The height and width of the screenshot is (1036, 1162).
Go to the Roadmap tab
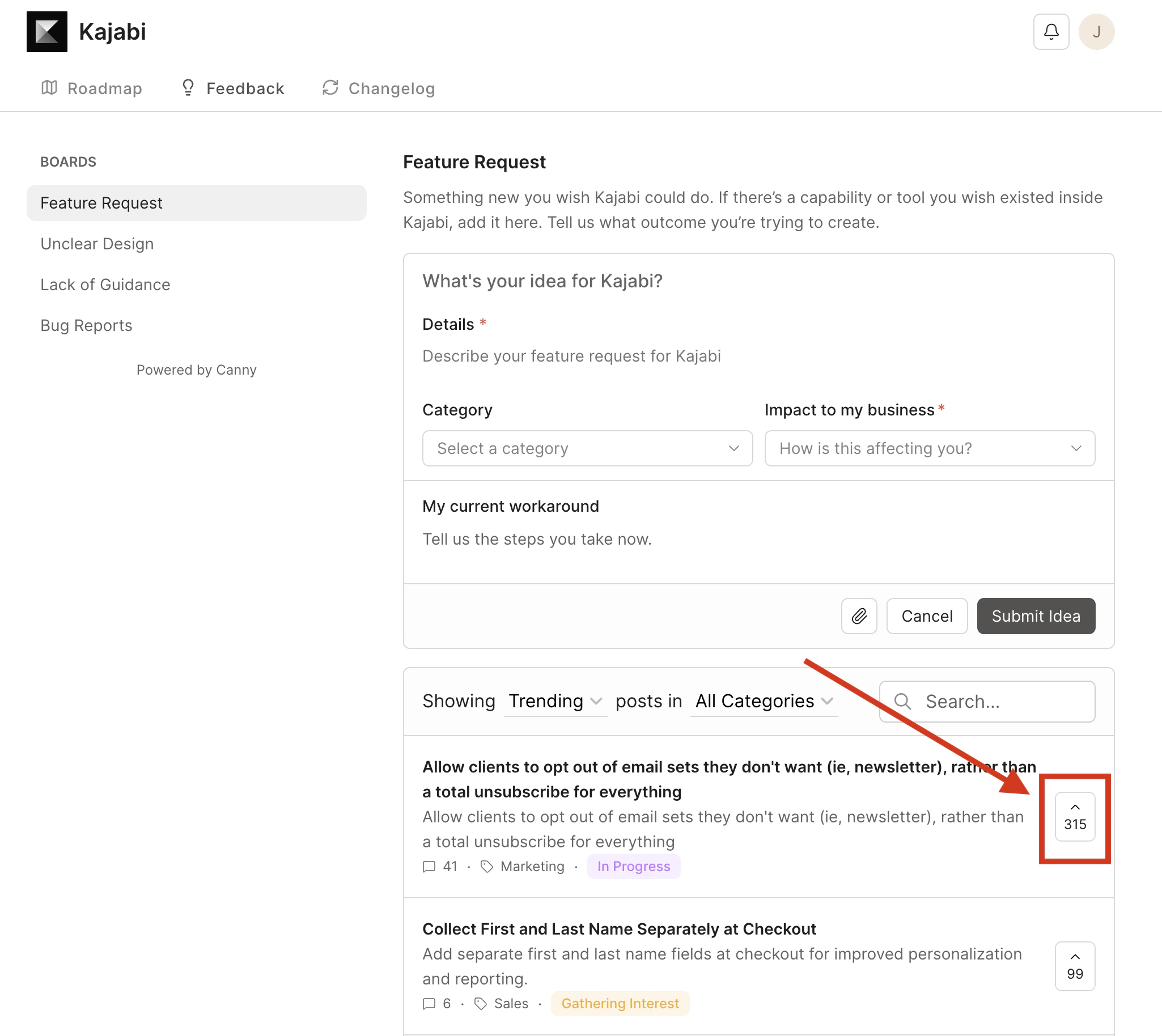coord(92,88)
